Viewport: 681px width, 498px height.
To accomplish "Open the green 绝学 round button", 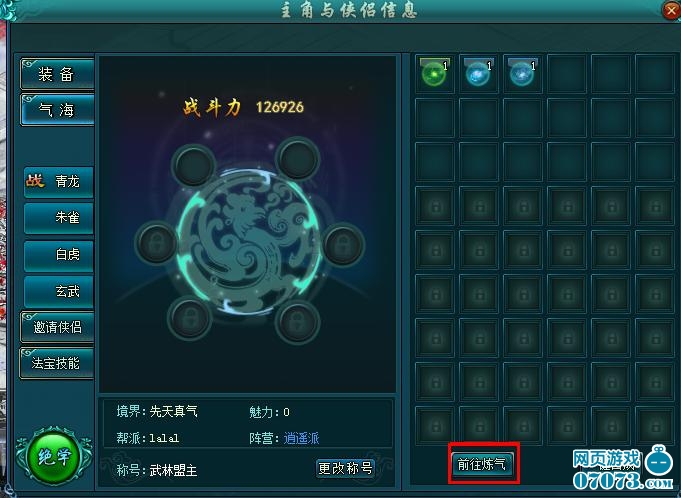I will point(54,456).
